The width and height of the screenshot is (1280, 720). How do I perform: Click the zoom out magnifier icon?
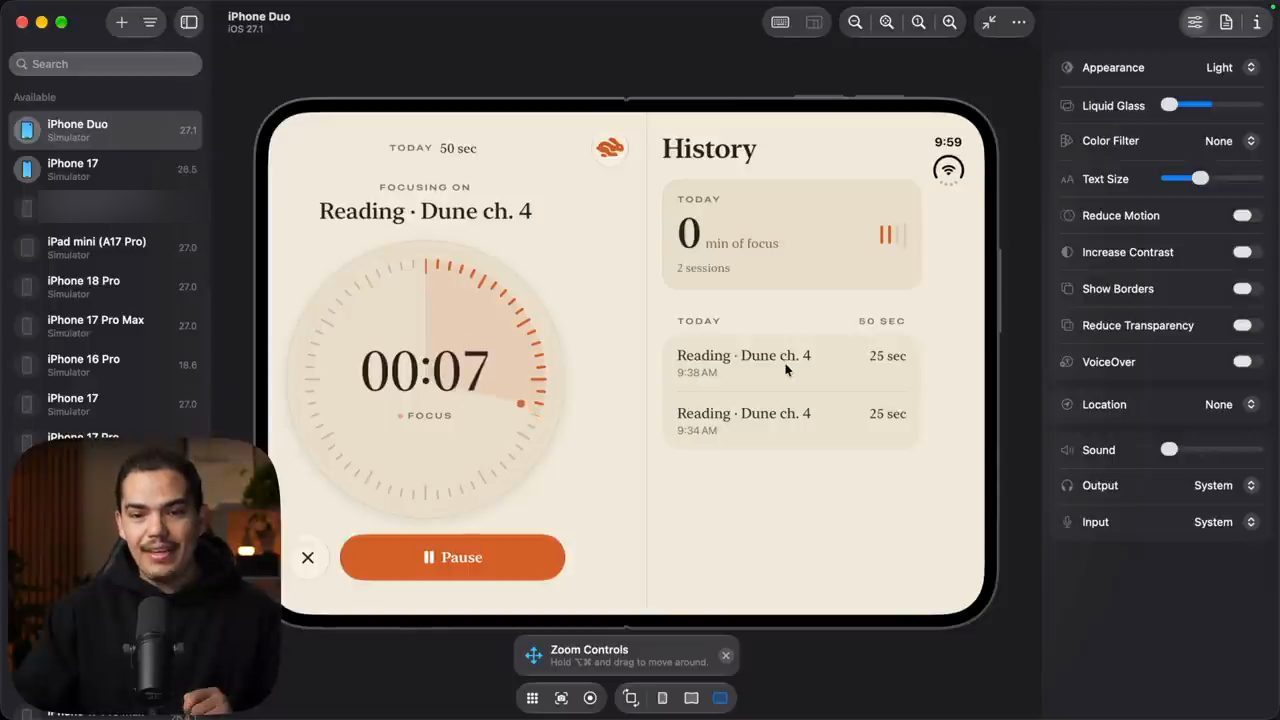coord(855,22)
